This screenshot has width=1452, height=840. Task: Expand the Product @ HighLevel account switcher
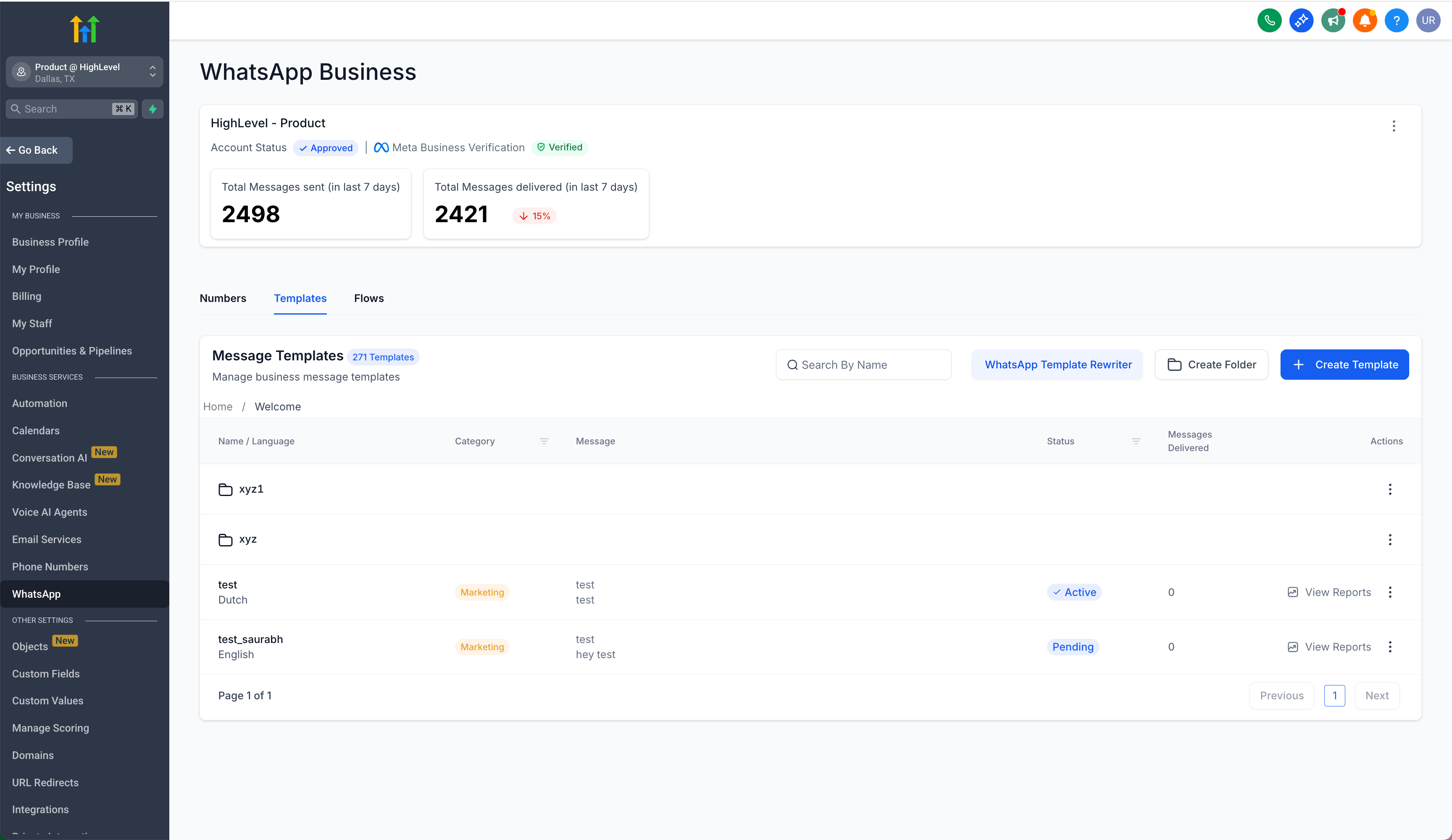[x=84, y=72]
